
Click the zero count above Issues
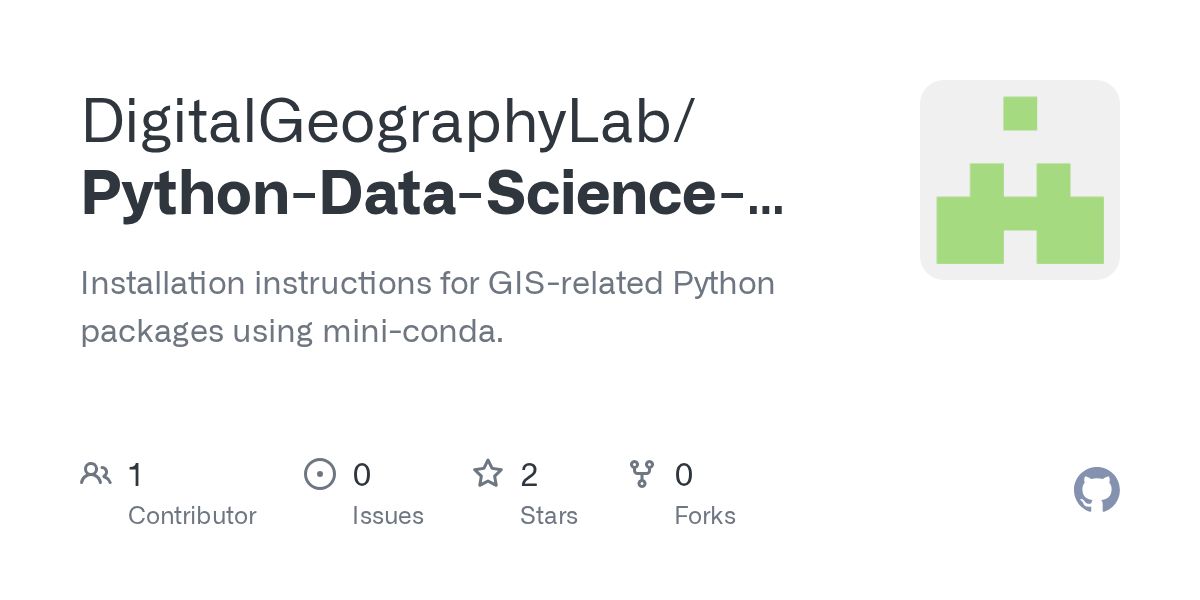click(362, 475)
